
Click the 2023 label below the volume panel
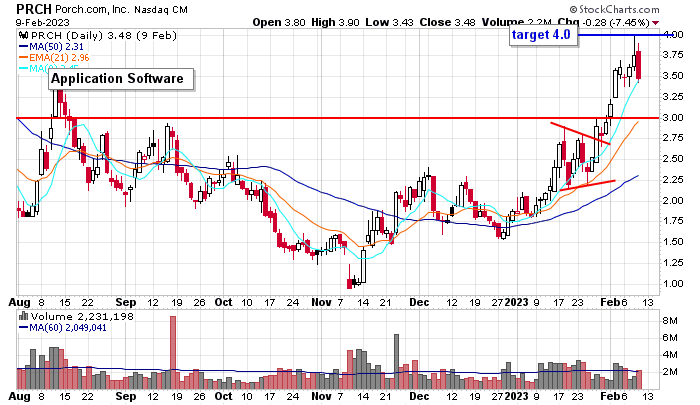(x=517, y=396)
